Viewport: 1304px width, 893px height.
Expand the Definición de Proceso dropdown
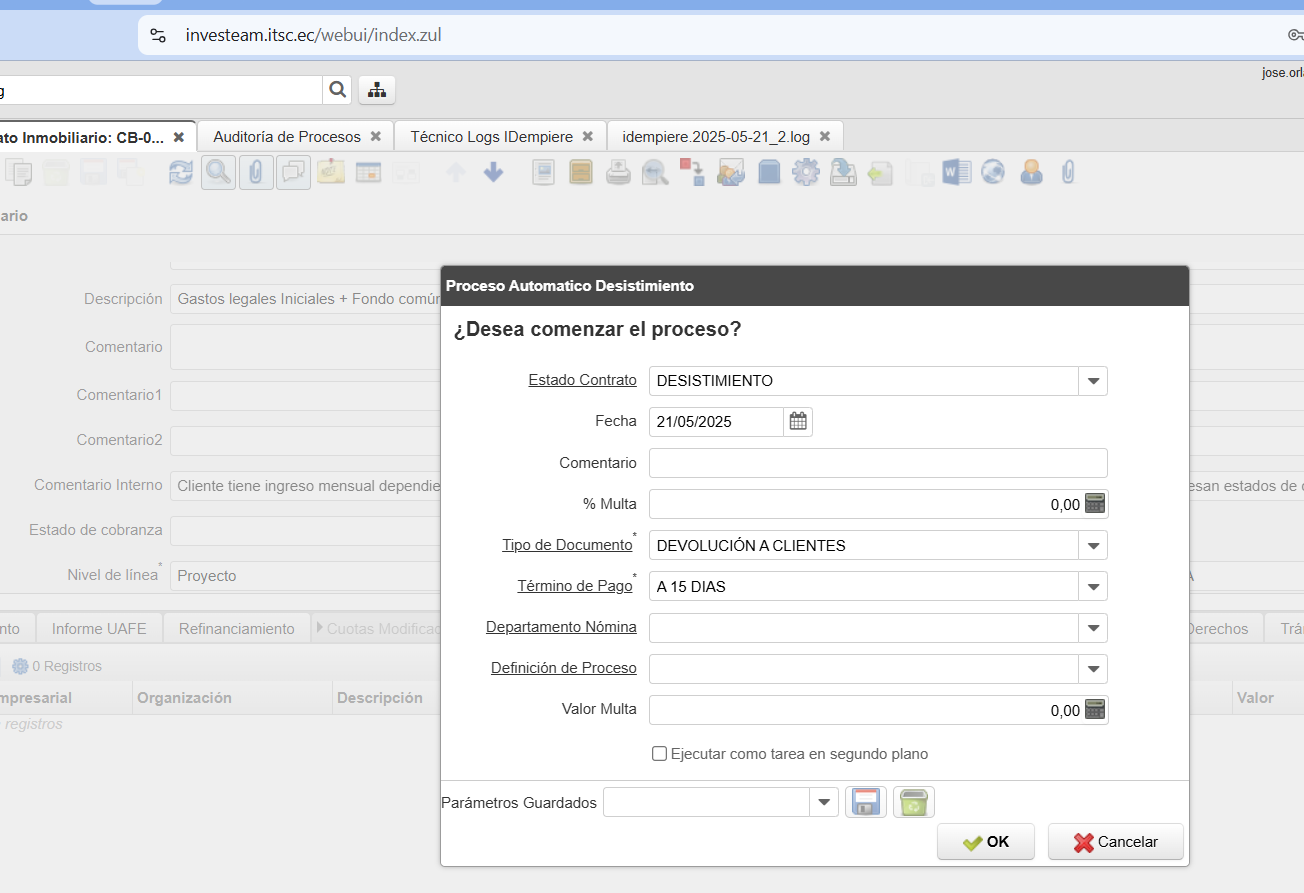(x=1093, y=669)
